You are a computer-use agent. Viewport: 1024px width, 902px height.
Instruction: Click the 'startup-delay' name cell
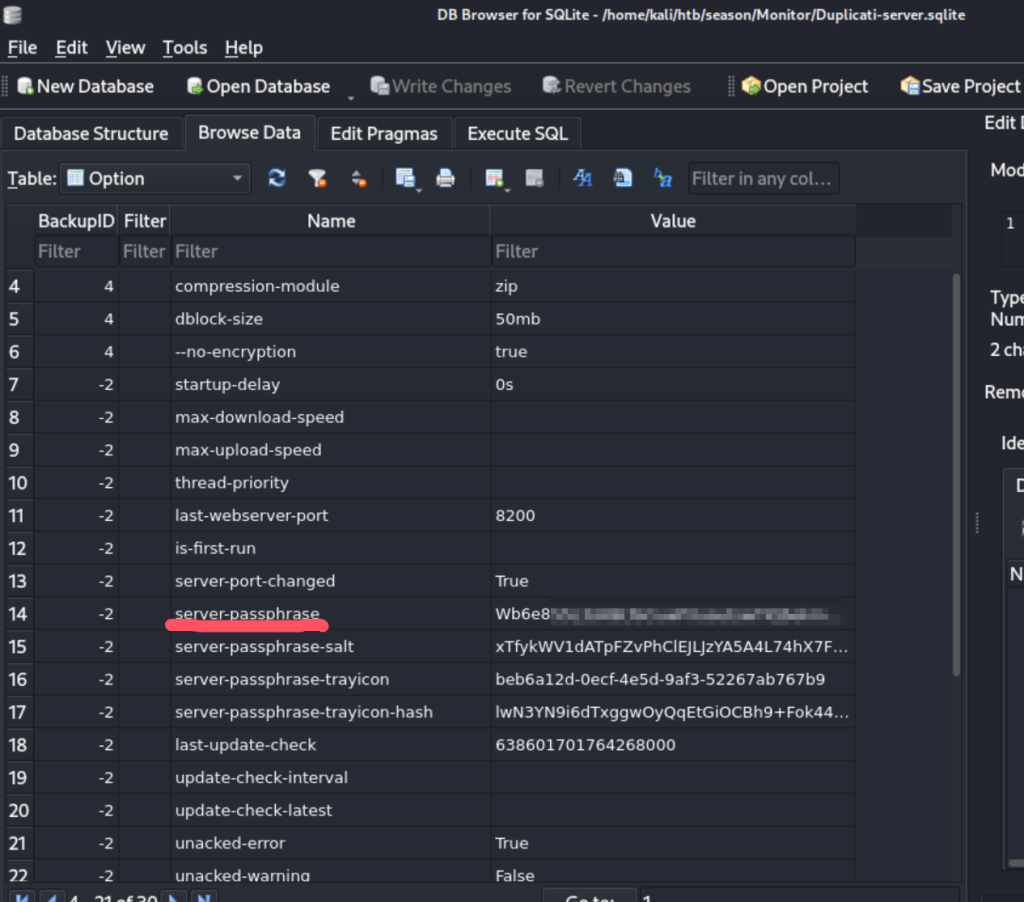coord(330,384)
